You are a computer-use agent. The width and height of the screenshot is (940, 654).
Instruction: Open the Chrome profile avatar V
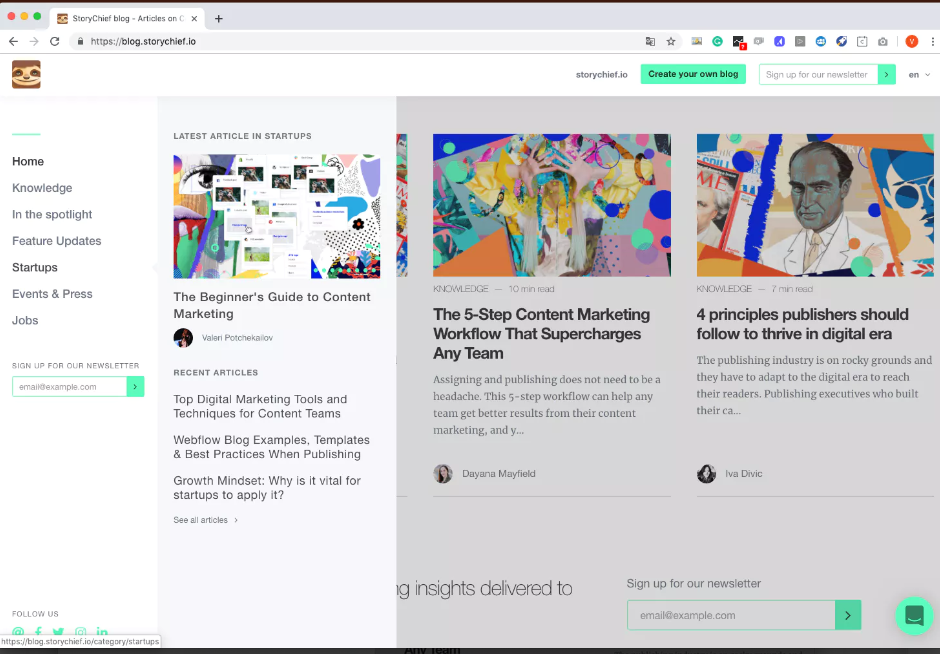pyautogui.click(x=912, y=41)
